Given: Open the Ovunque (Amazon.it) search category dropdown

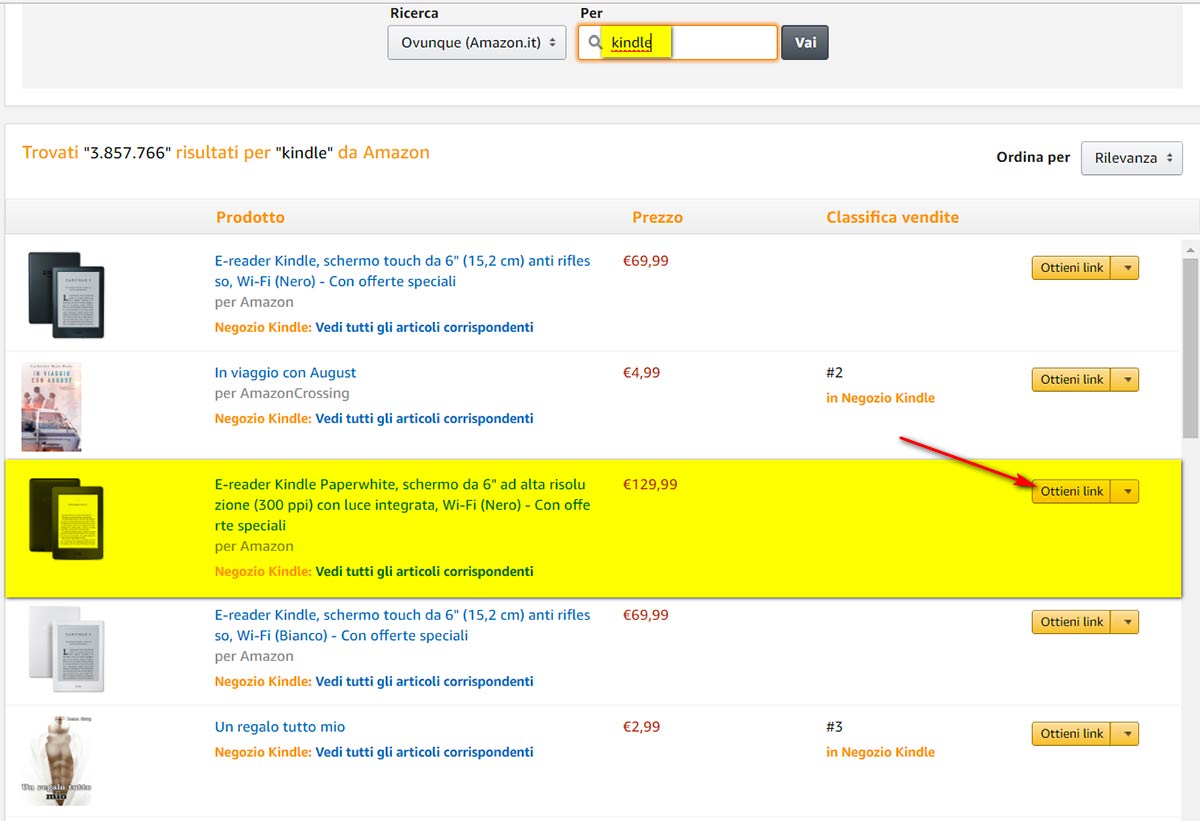Looking at the screenshot, I should coord(477,43).
